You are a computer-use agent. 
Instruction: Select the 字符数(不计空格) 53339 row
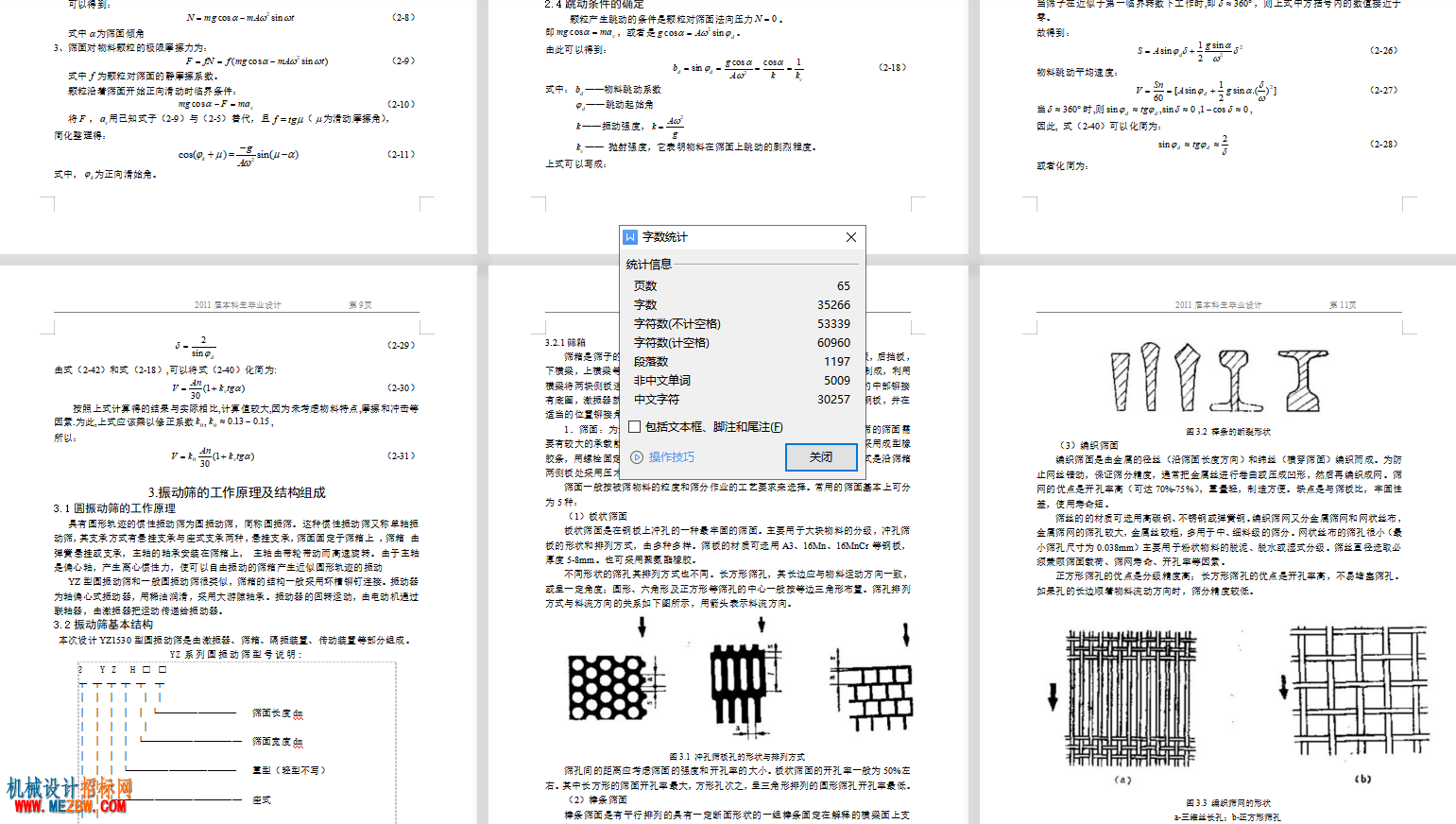coord(742,323)
